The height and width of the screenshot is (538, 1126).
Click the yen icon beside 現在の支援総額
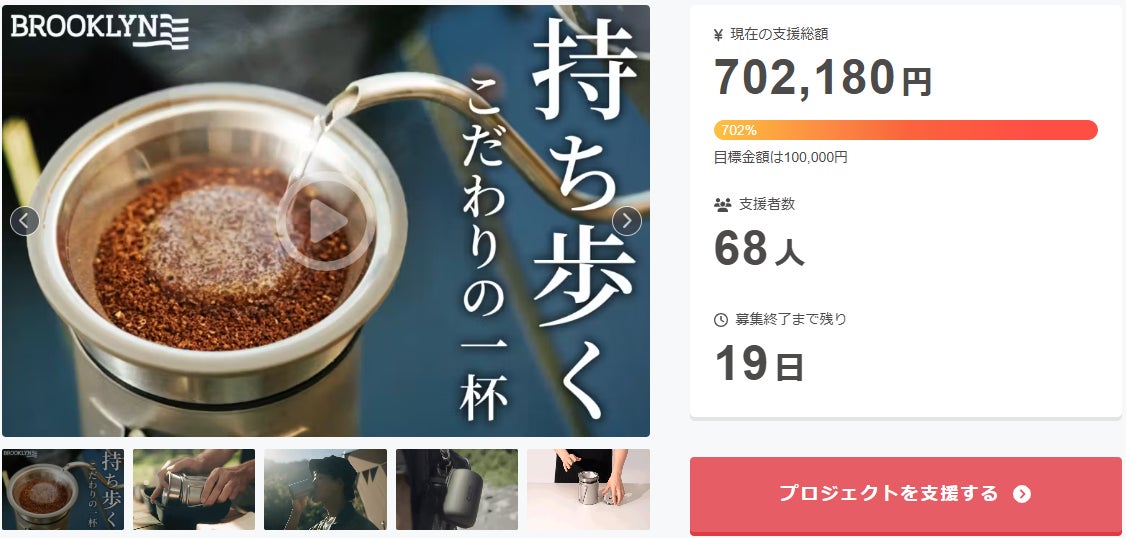(719, 34)
